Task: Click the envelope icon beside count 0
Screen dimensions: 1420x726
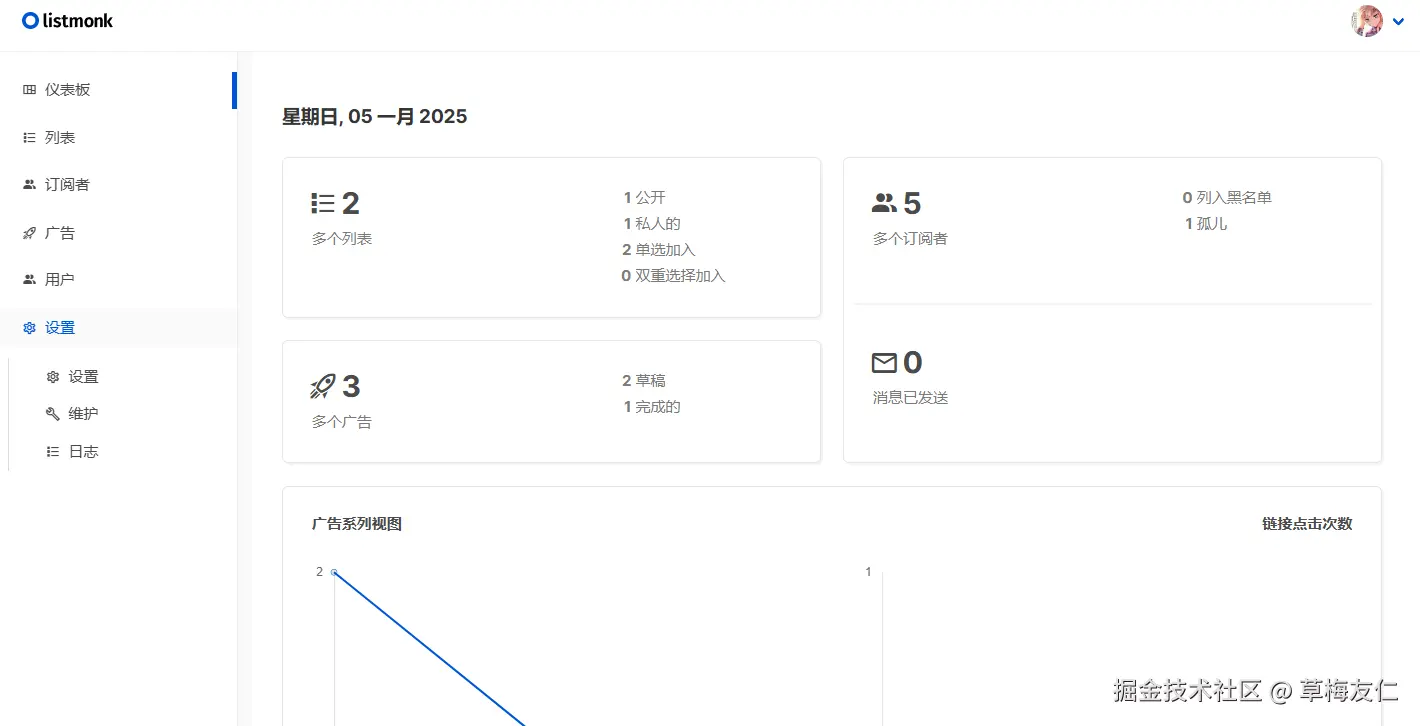Action: point(884,363)
